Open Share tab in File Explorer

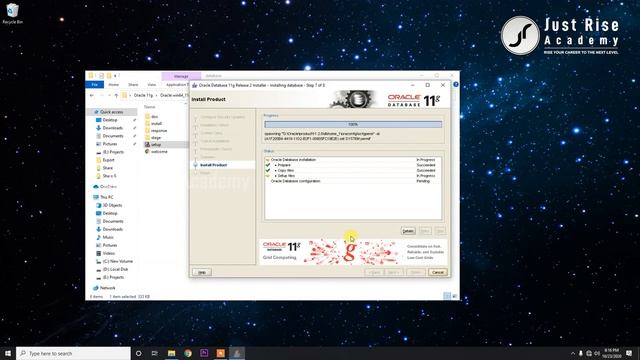click(x=133, y=84)
